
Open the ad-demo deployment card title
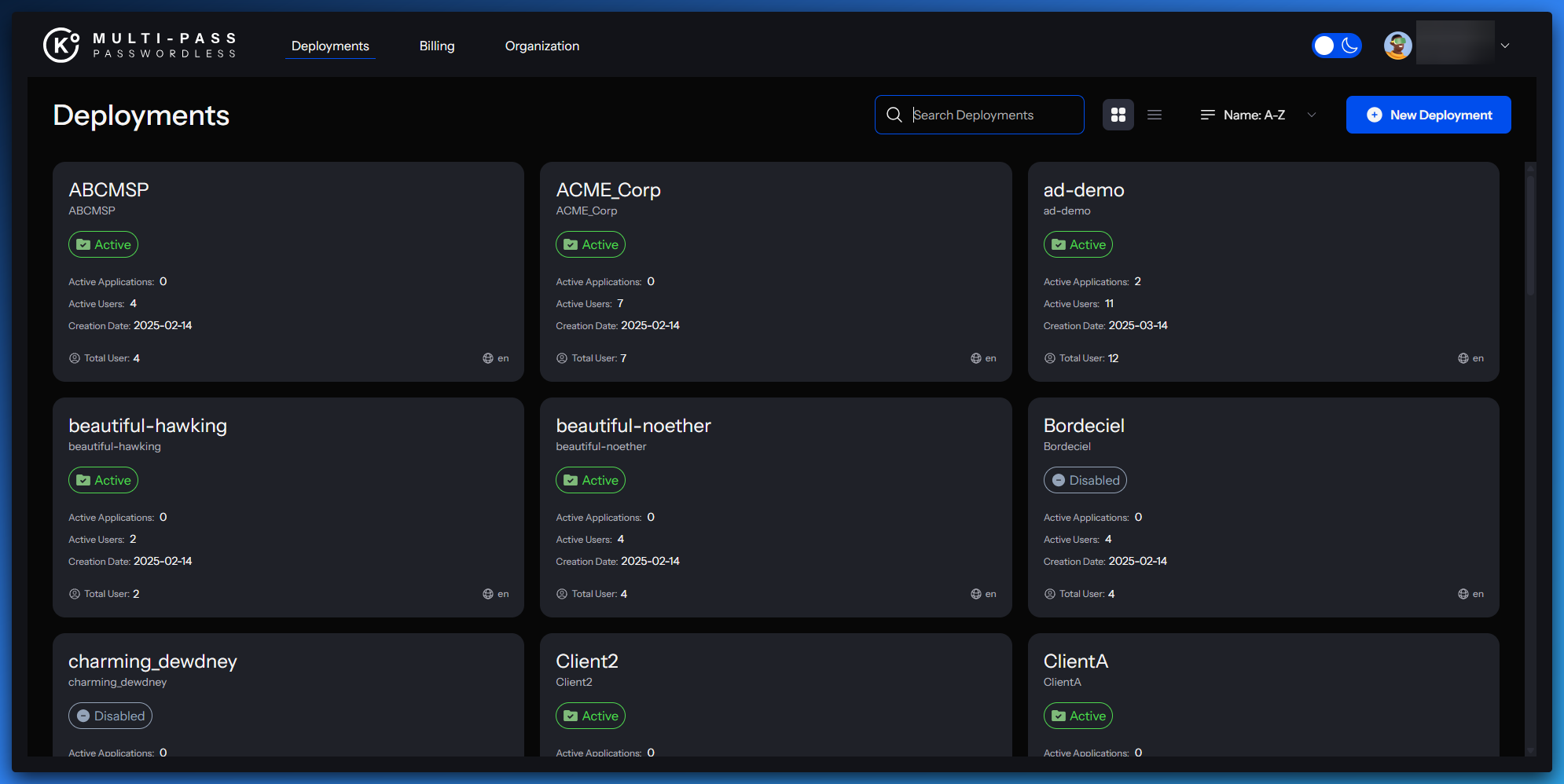[1084, 189]
